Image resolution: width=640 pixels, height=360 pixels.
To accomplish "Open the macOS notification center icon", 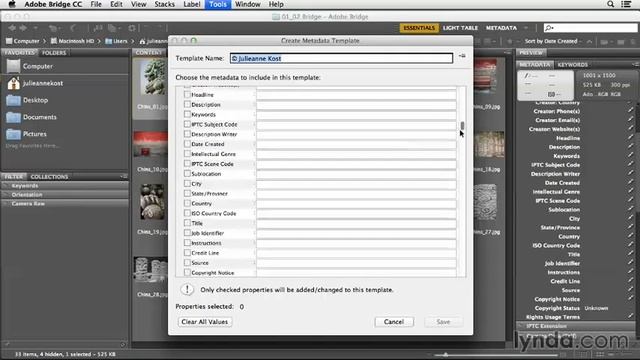I will pos(626,4).
